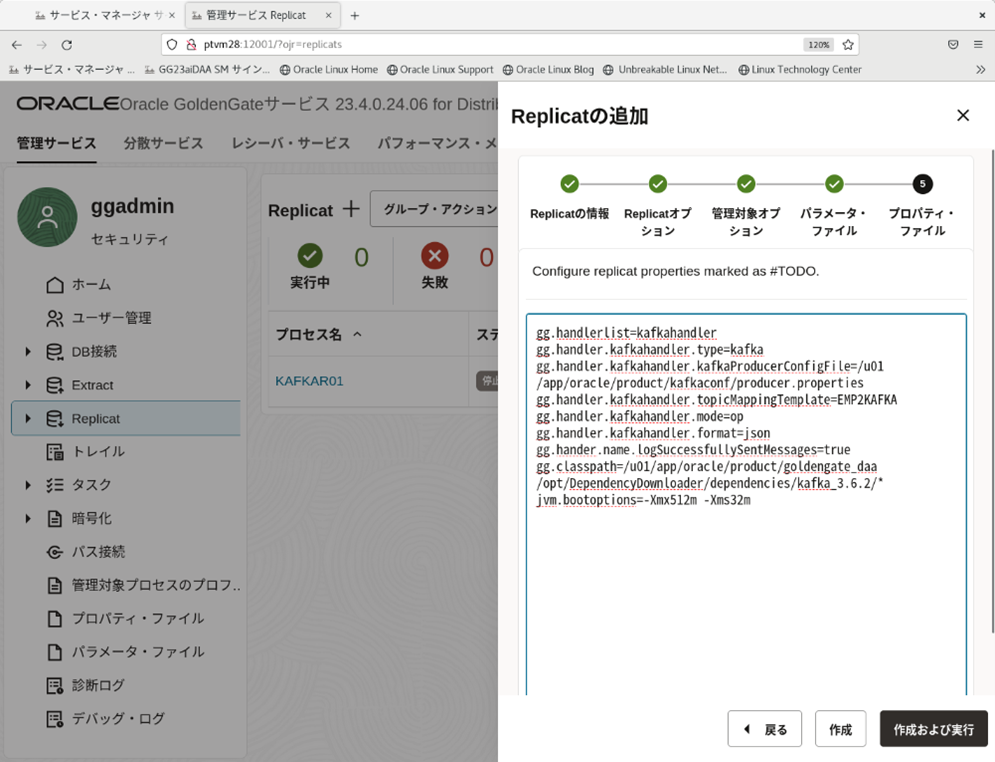Expand the Replicat tree node

tap(28, 419)
